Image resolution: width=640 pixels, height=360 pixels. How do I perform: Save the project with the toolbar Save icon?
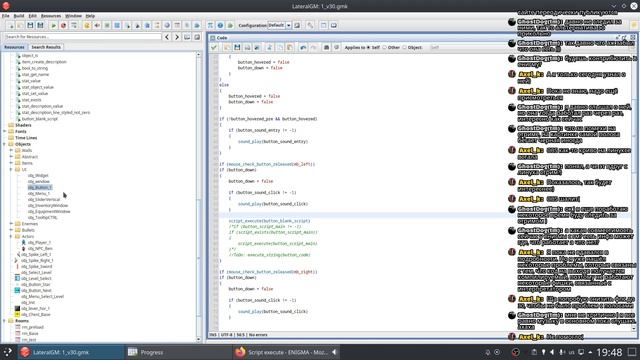tap(30, 25)
